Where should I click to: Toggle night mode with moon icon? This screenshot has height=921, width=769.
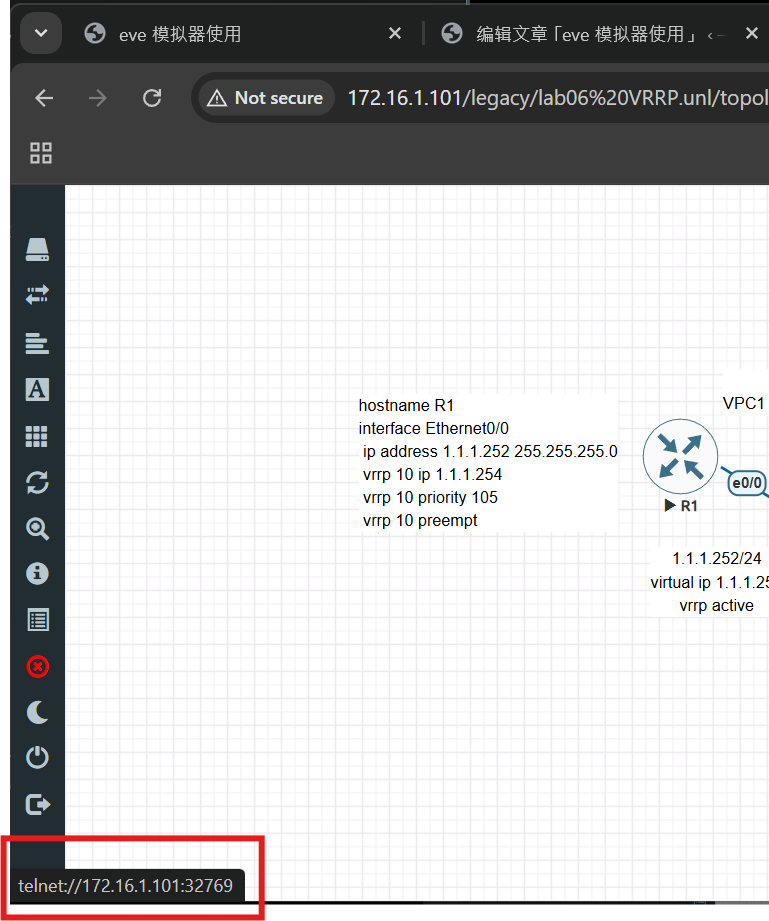pyautogui.click(x=37, y=712)
